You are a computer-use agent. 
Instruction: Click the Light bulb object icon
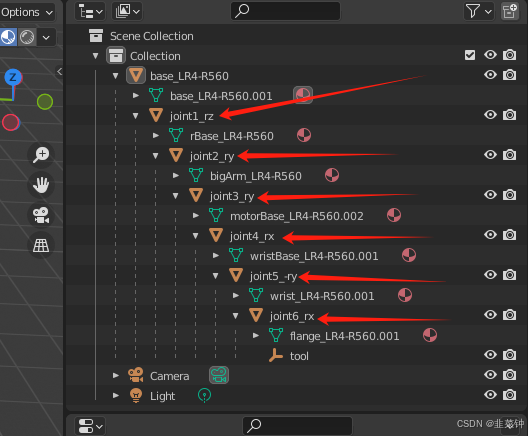coord(136,396)
